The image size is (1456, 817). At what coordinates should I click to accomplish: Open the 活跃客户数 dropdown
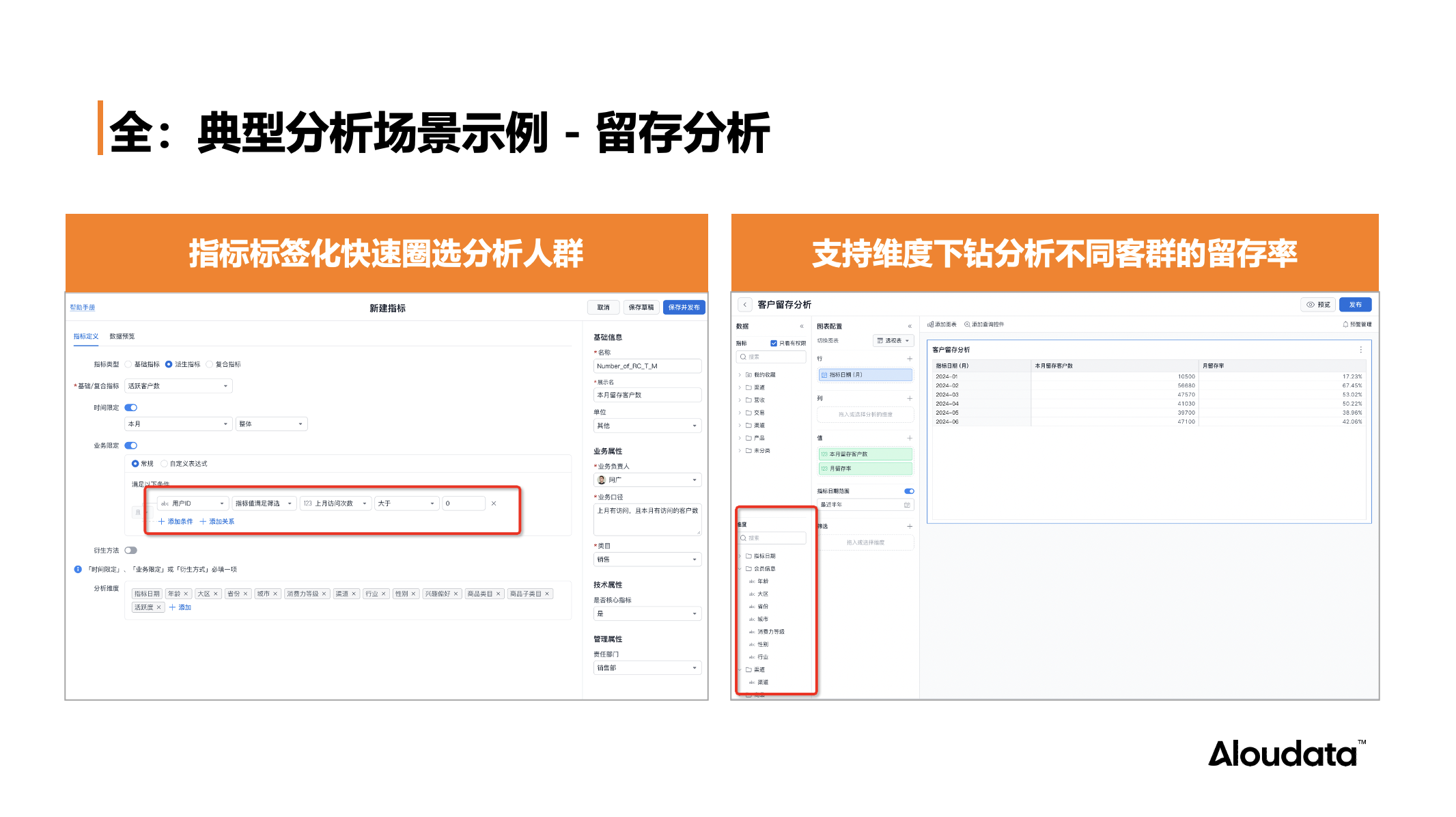[x=179, y=386]
